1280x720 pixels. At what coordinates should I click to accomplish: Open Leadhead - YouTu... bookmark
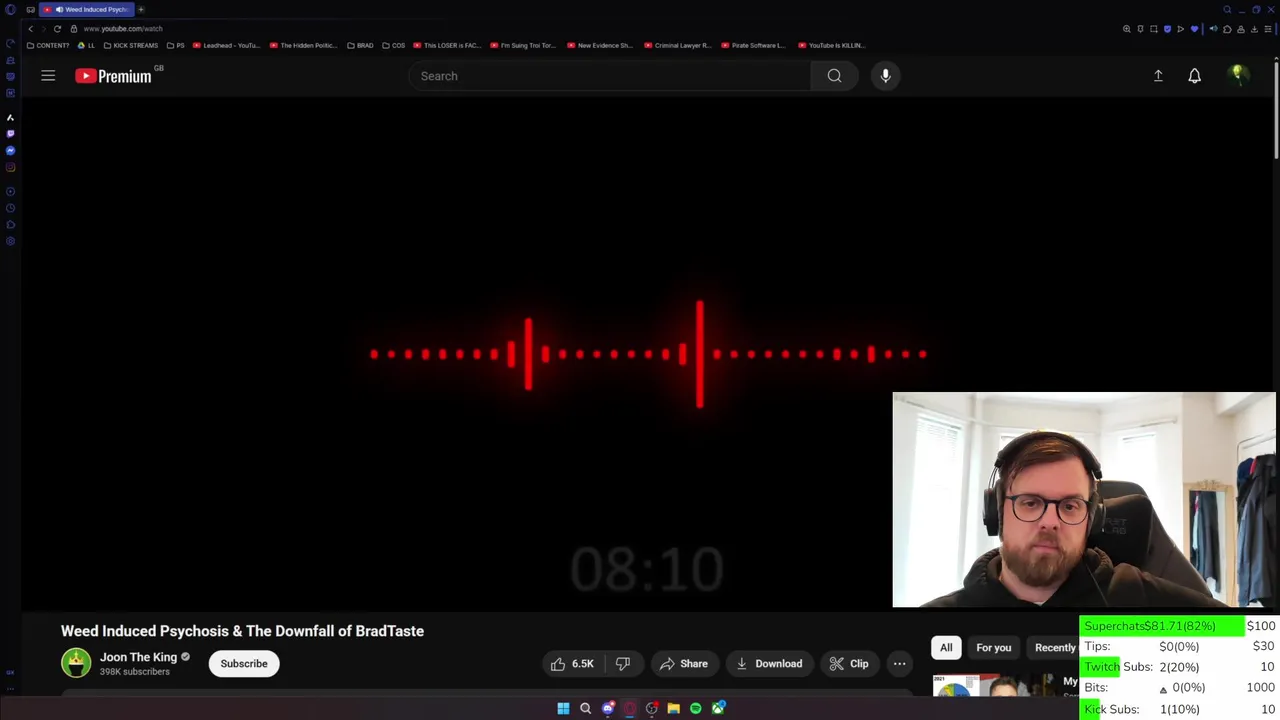(227, 45)
